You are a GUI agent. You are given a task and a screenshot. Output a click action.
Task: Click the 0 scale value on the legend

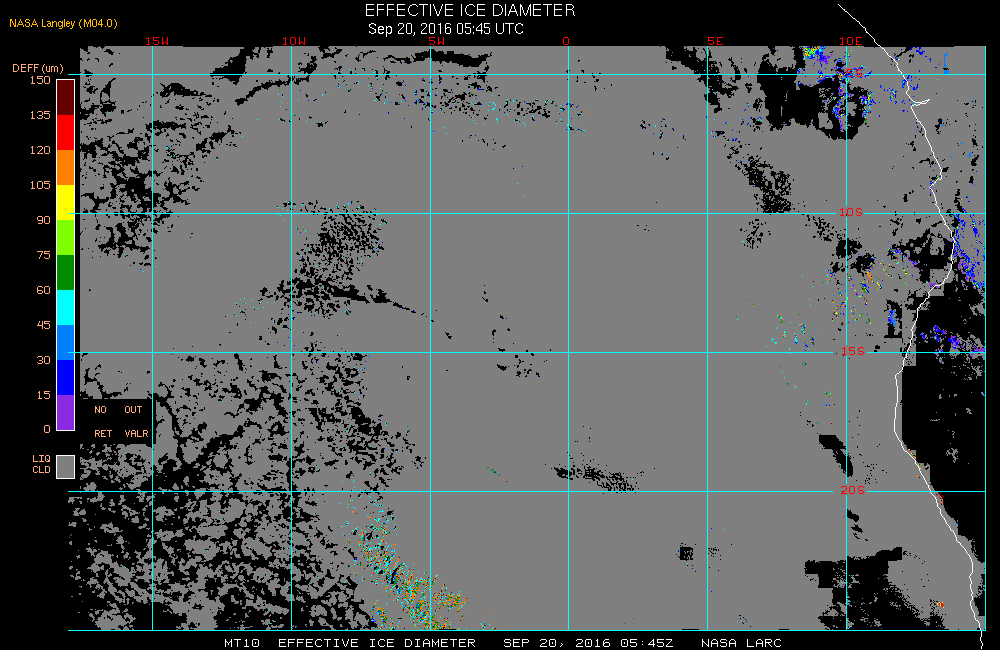(47, 429)
